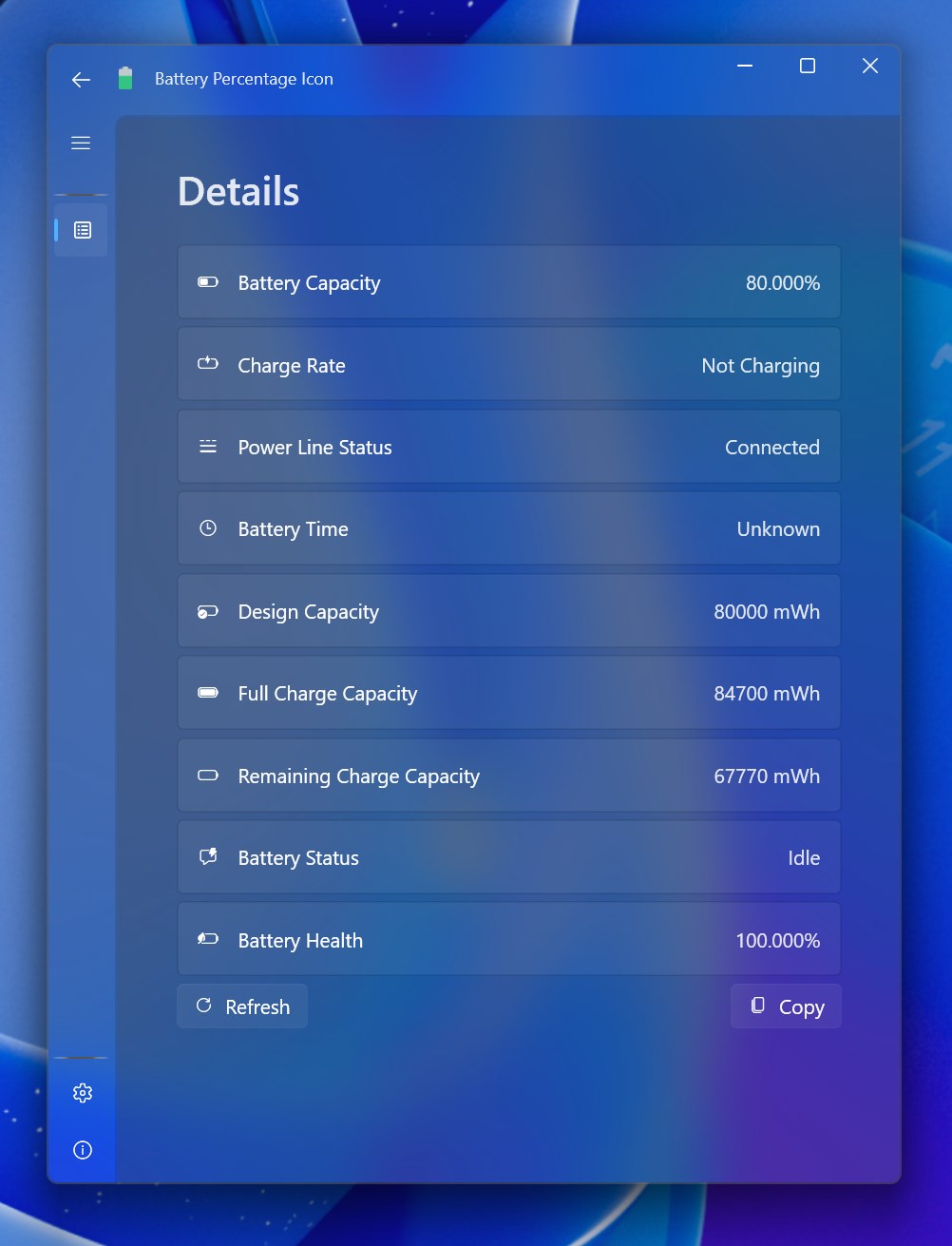Select the Connected status value
The image size is (952, 1246).
tap(772, 448)
